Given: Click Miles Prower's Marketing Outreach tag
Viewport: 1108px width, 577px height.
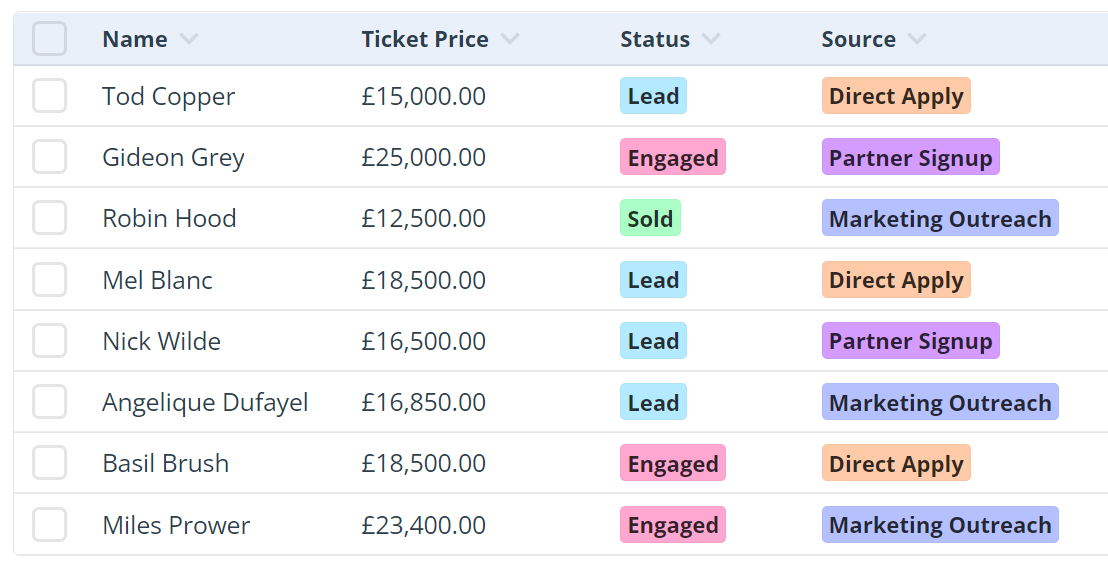Looking at the screenshot, I should (940, 525).
